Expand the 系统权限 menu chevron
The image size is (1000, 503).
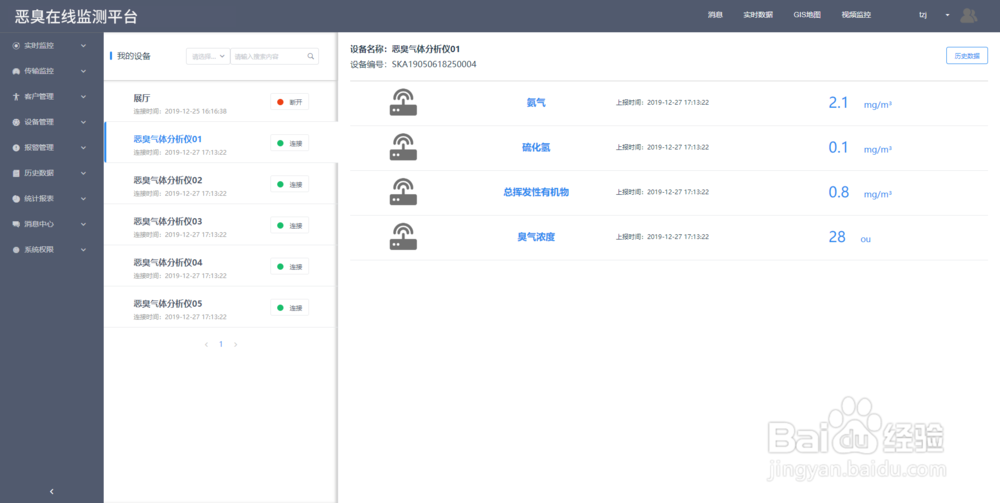pos(83,250)
